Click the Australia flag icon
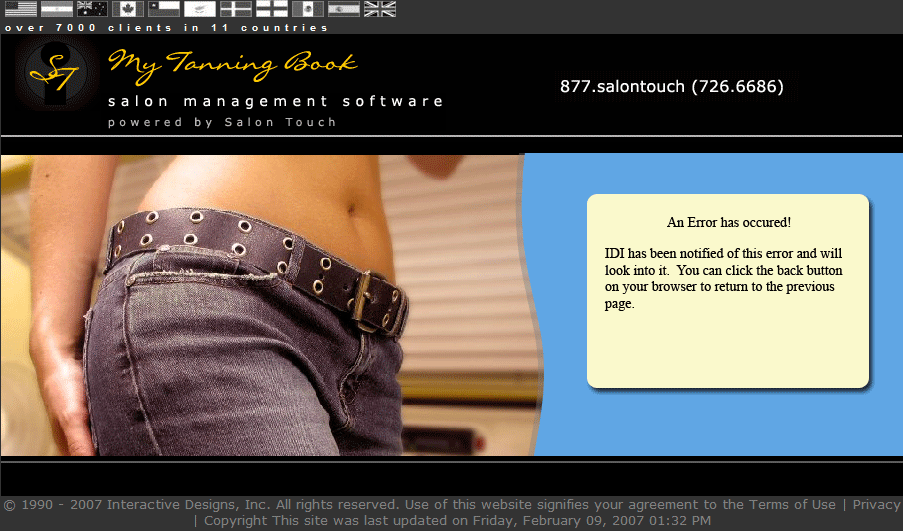This screenshot has width=903, height=531. click(x=92, y=9)
